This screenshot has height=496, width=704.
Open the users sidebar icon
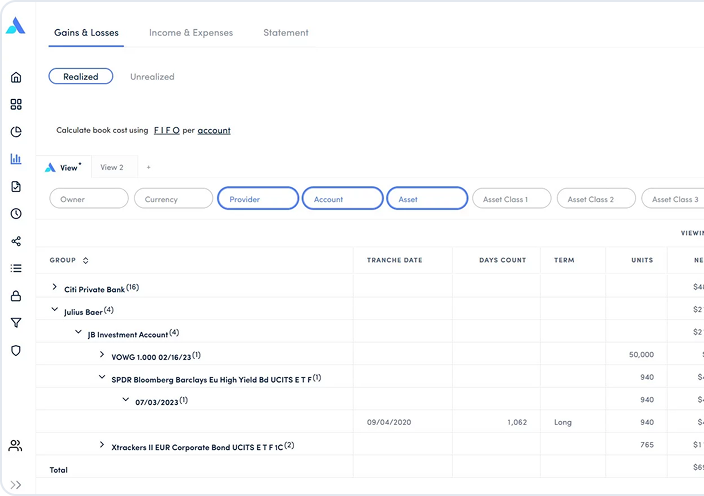[x=15, y=445]
